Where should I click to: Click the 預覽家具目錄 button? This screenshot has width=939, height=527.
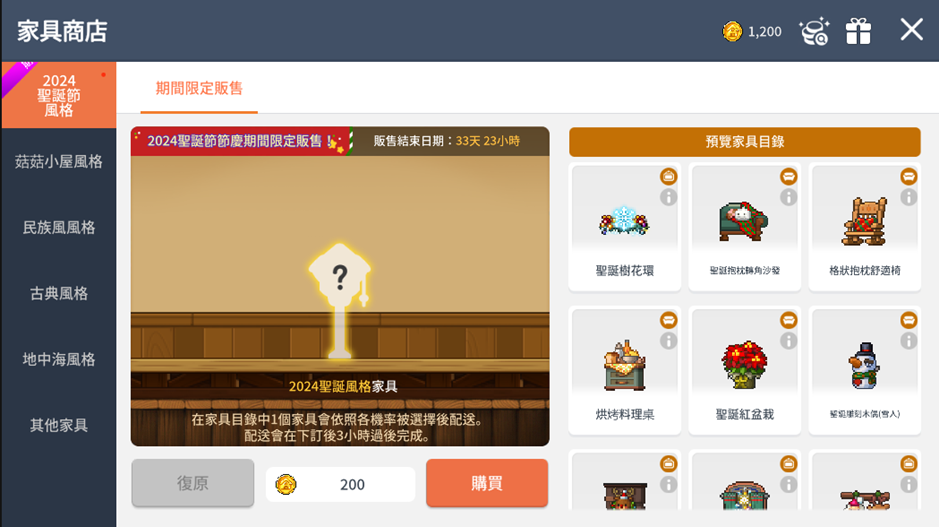[744, 142]
